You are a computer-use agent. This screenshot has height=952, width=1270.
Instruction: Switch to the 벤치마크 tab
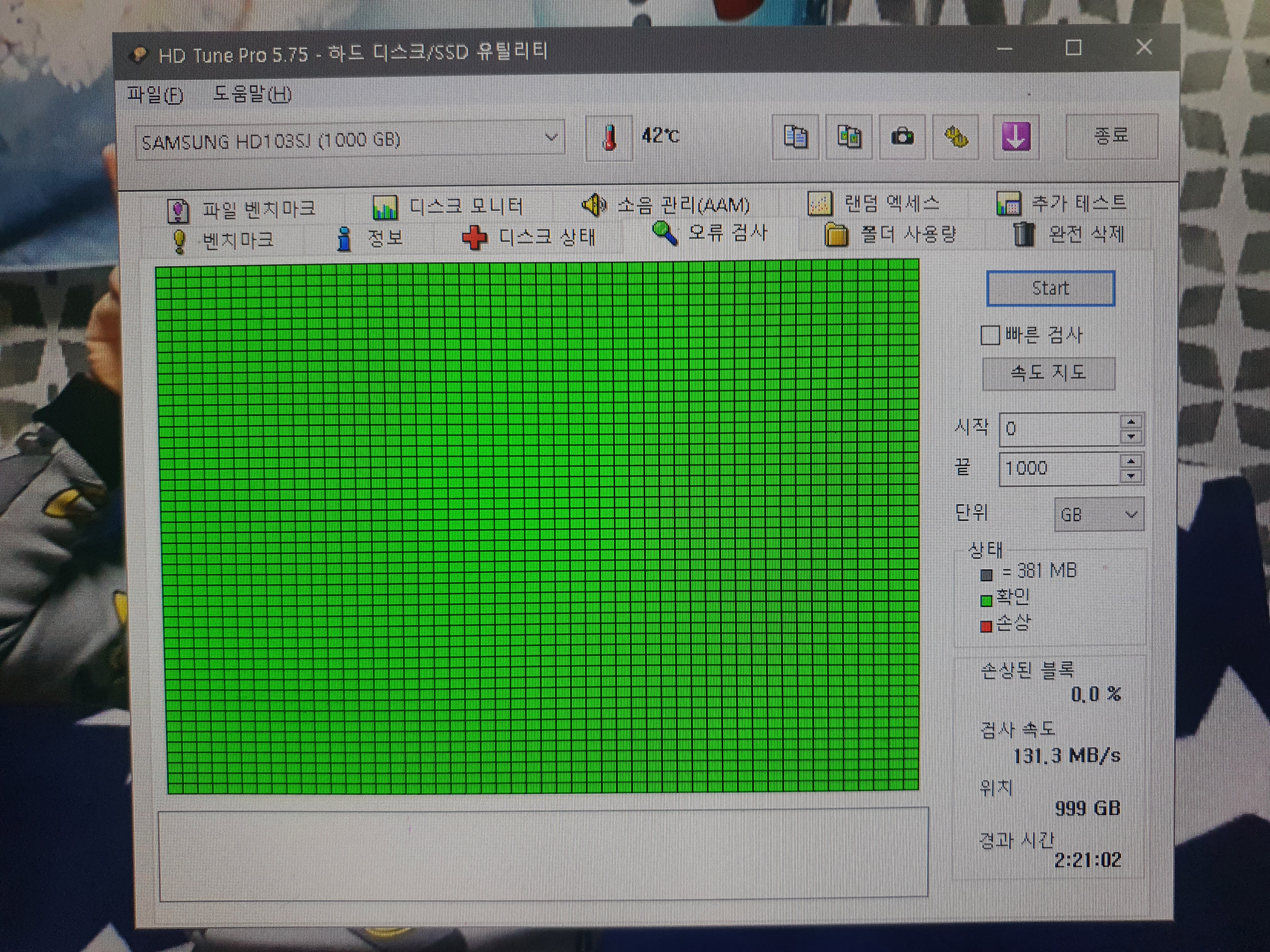tap(223, 241)
